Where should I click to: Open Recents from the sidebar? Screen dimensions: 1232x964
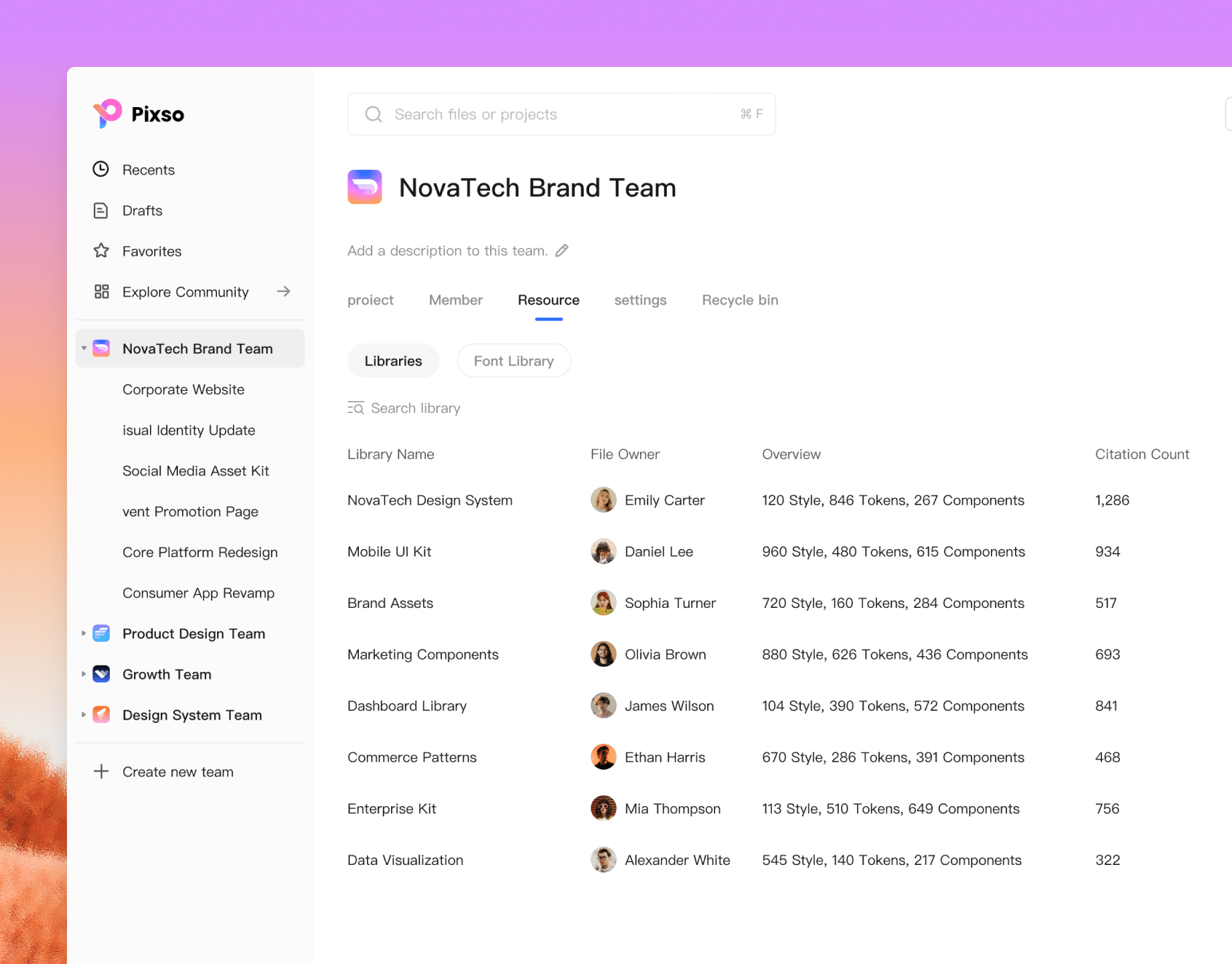pos(101,169)
